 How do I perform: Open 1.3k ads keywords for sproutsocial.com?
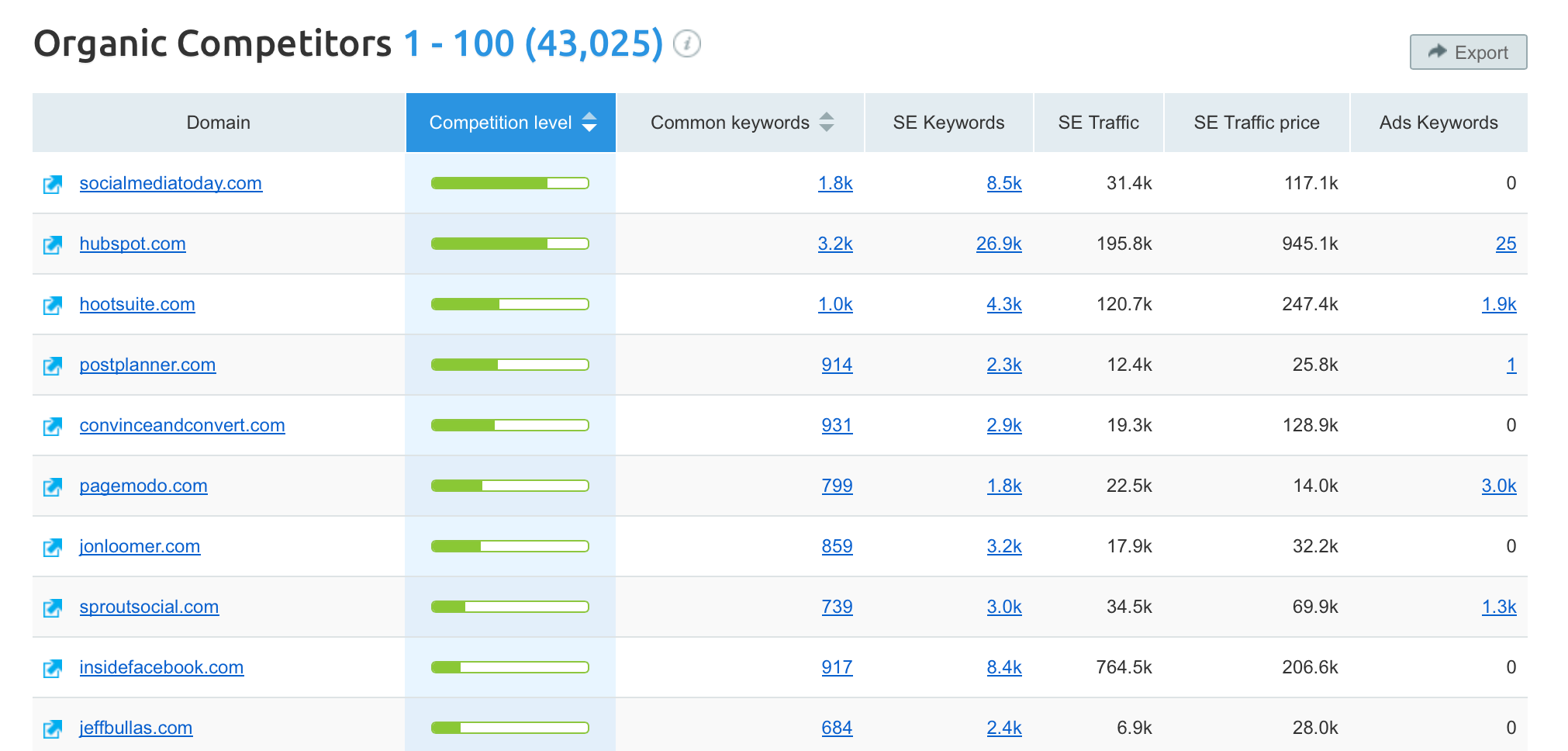coord(1499,607)
